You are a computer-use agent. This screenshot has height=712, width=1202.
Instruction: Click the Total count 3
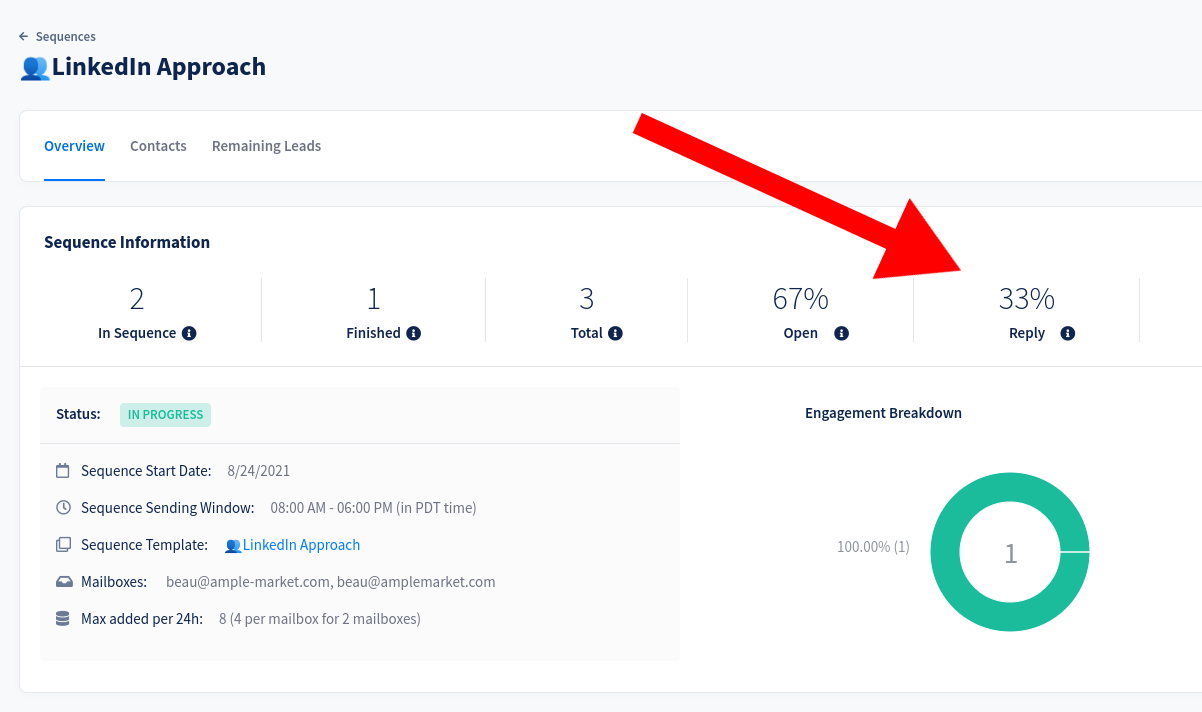click(x=587, y=298)
